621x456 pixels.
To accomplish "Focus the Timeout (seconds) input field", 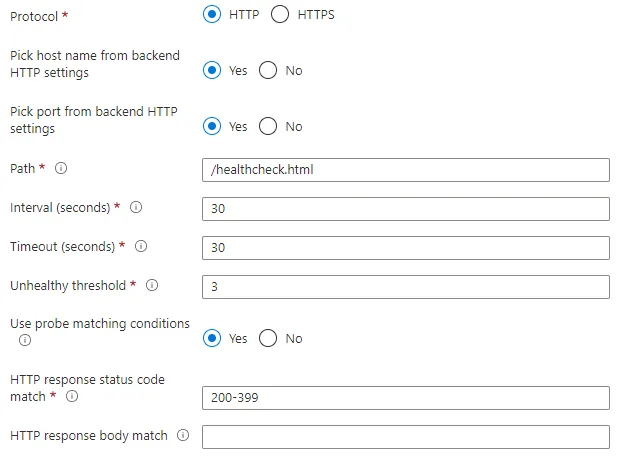I will [x=405, y=248].
